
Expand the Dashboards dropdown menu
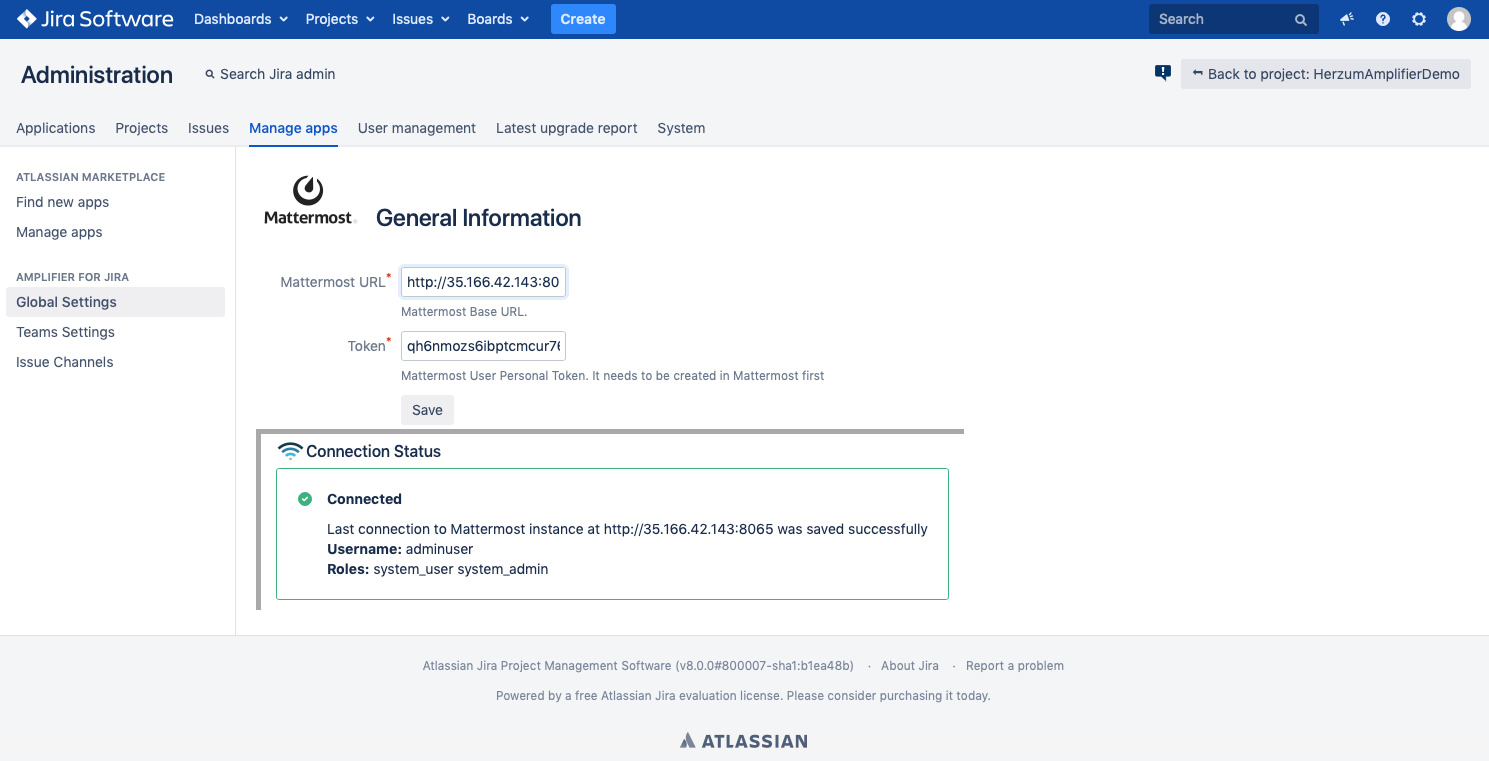pos(241,19)
